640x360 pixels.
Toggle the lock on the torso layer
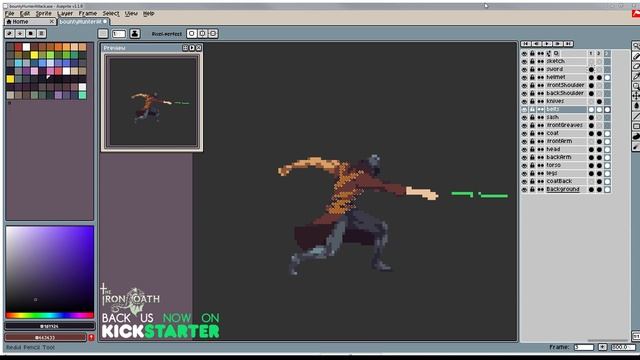pyautogui.click(x=532, y=165)
